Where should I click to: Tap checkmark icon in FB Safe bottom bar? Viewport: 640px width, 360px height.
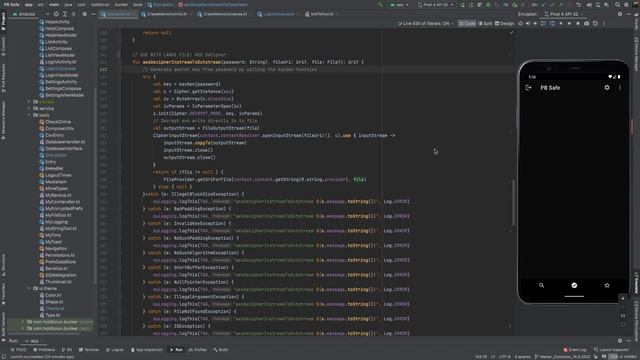(574, 285)
